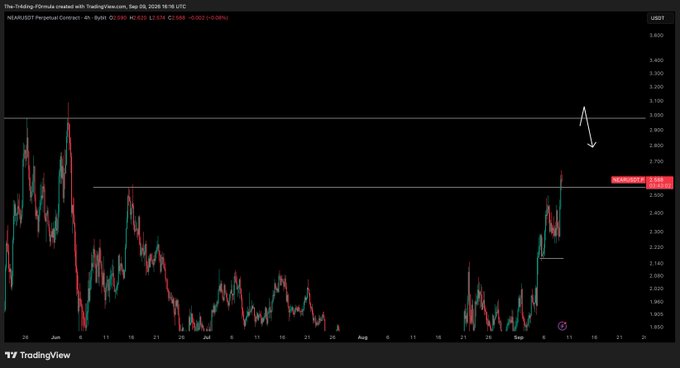Screen dimensions: 680x368
Task: Select the horizontal line at 3.000
Action: click(x=324, y=118)
